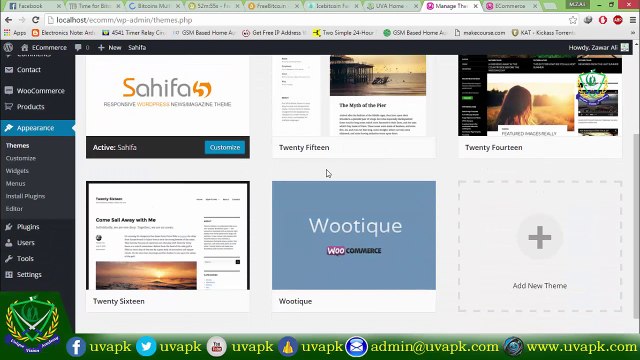Image resolution: width=640 pixels, height=360 pixels.
Task: Close the Manage Themes browser tab
Action: tap(476, 6)
